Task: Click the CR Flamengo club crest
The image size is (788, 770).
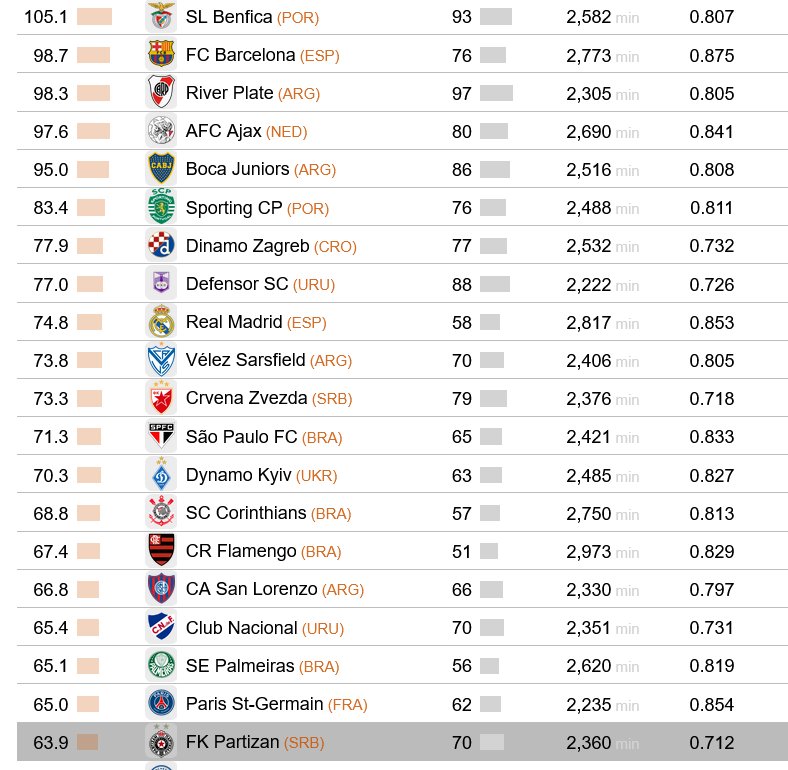Action: pyautogui.click(x=160, y=551)
